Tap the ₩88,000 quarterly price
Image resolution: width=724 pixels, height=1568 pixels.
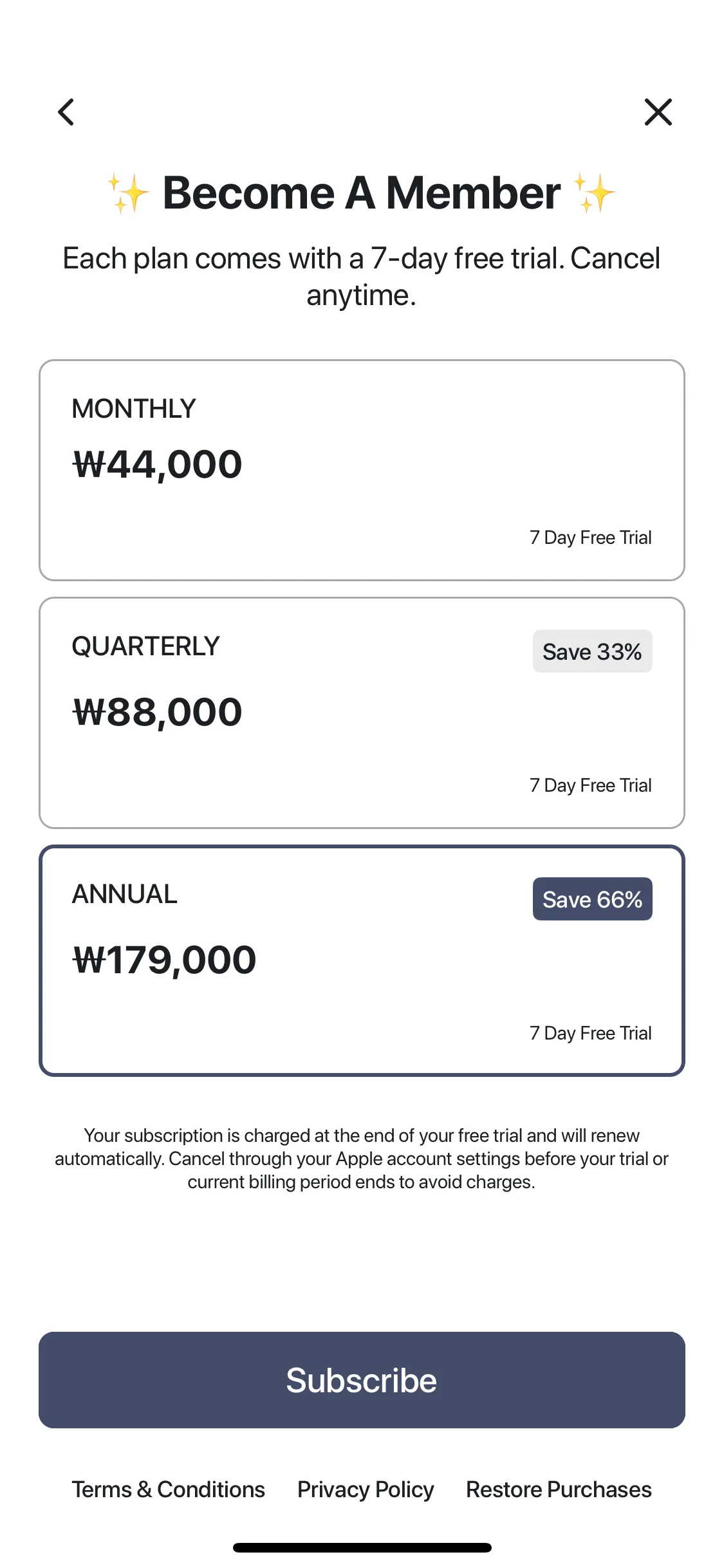[x=158, y=712]
